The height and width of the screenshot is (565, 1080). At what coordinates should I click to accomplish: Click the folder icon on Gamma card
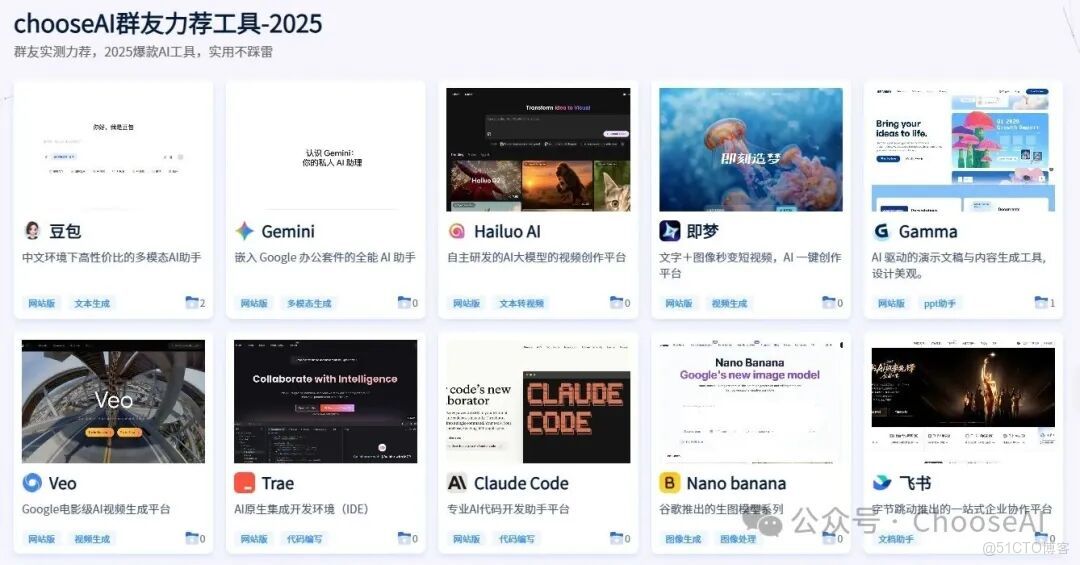[1041, 302]
